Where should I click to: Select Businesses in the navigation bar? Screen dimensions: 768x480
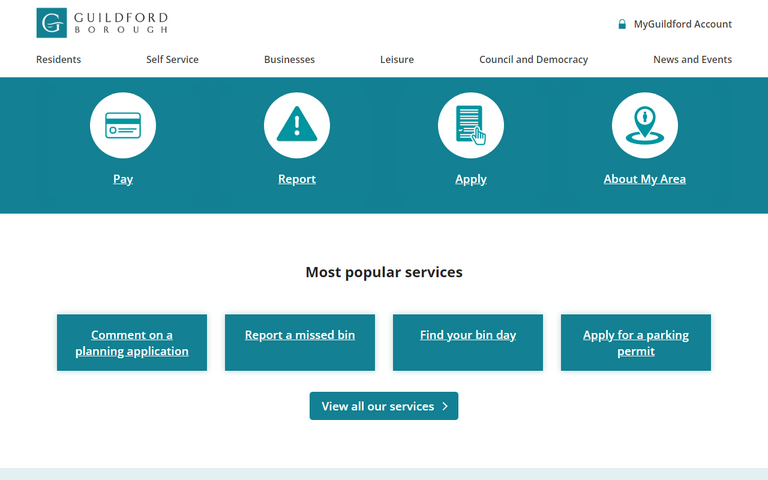point(289,60)
